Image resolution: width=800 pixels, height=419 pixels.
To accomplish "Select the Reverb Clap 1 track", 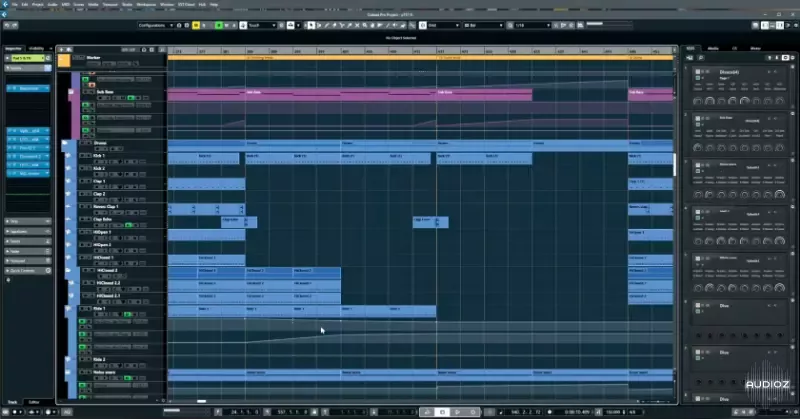I will (x=106, y=207).
